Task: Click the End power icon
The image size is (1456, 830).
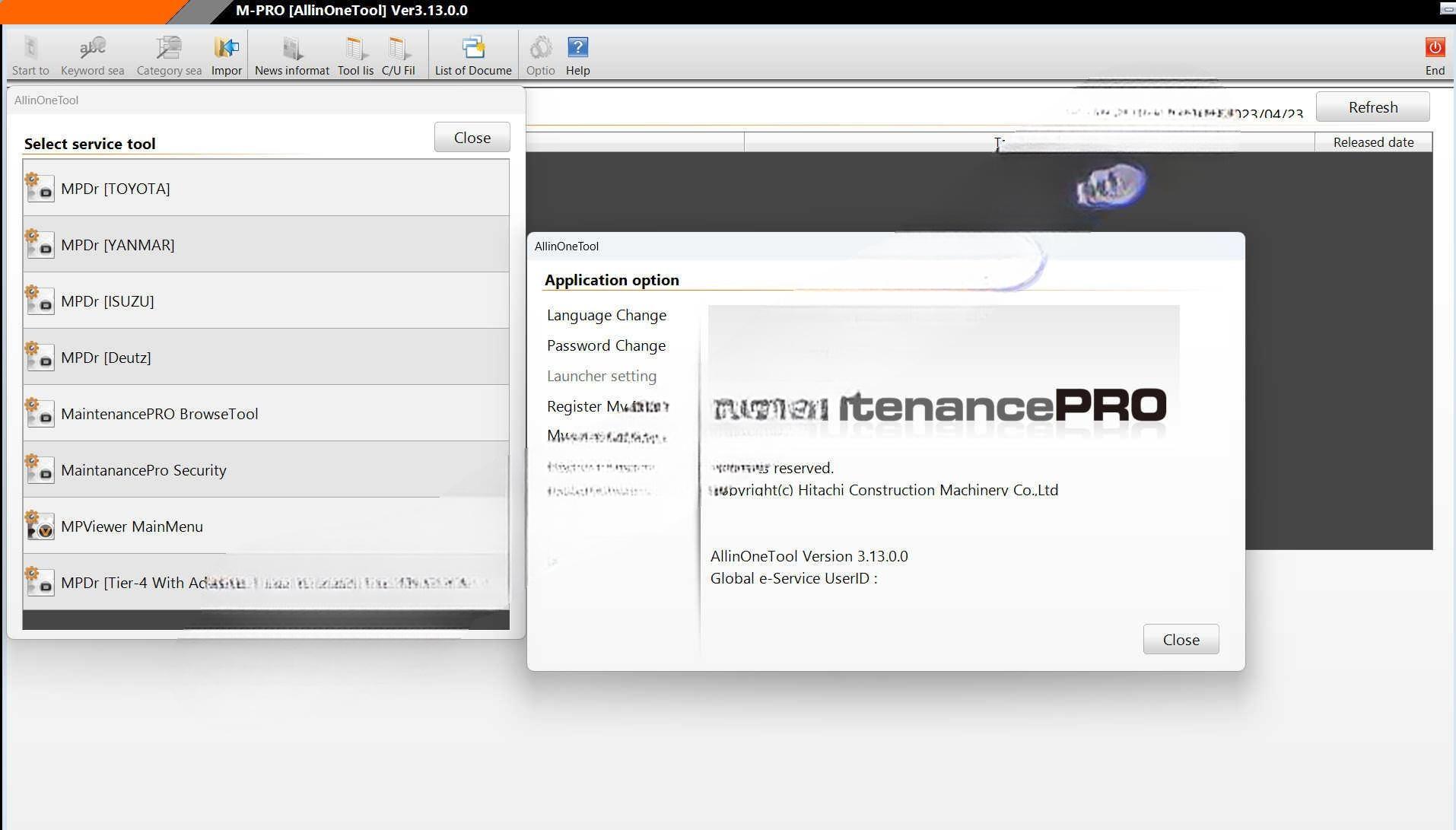Action: pos(1435,47)
